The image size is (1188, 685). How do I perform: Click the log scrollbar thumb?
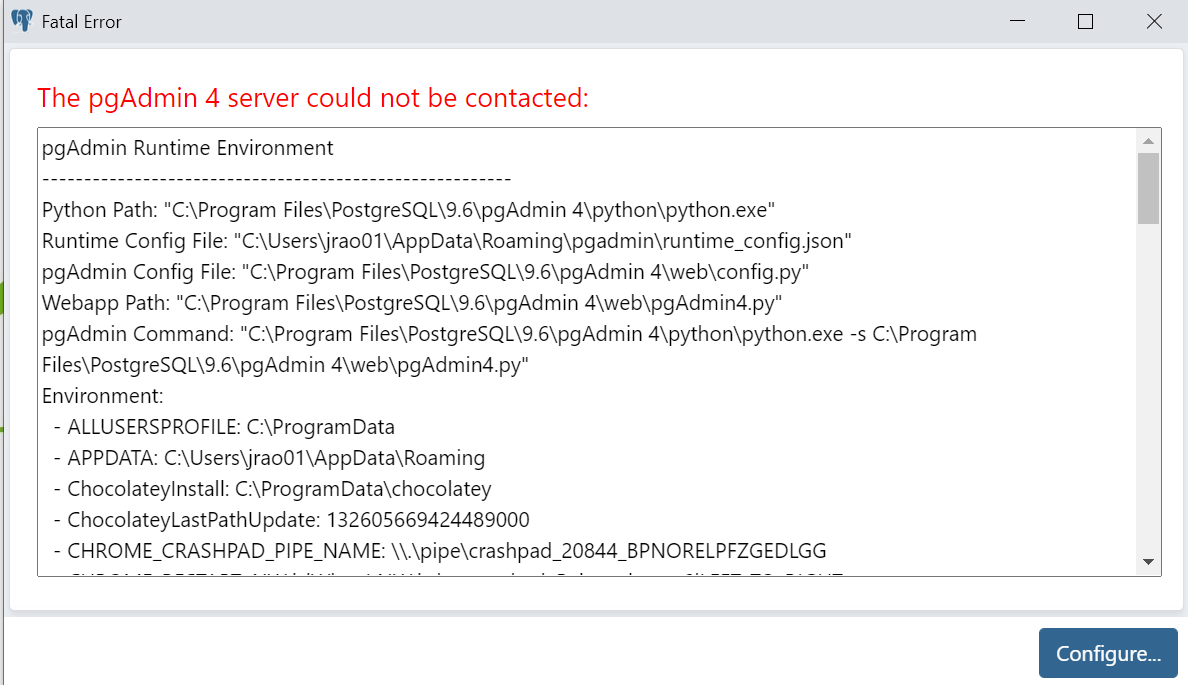pos(1149,188)
